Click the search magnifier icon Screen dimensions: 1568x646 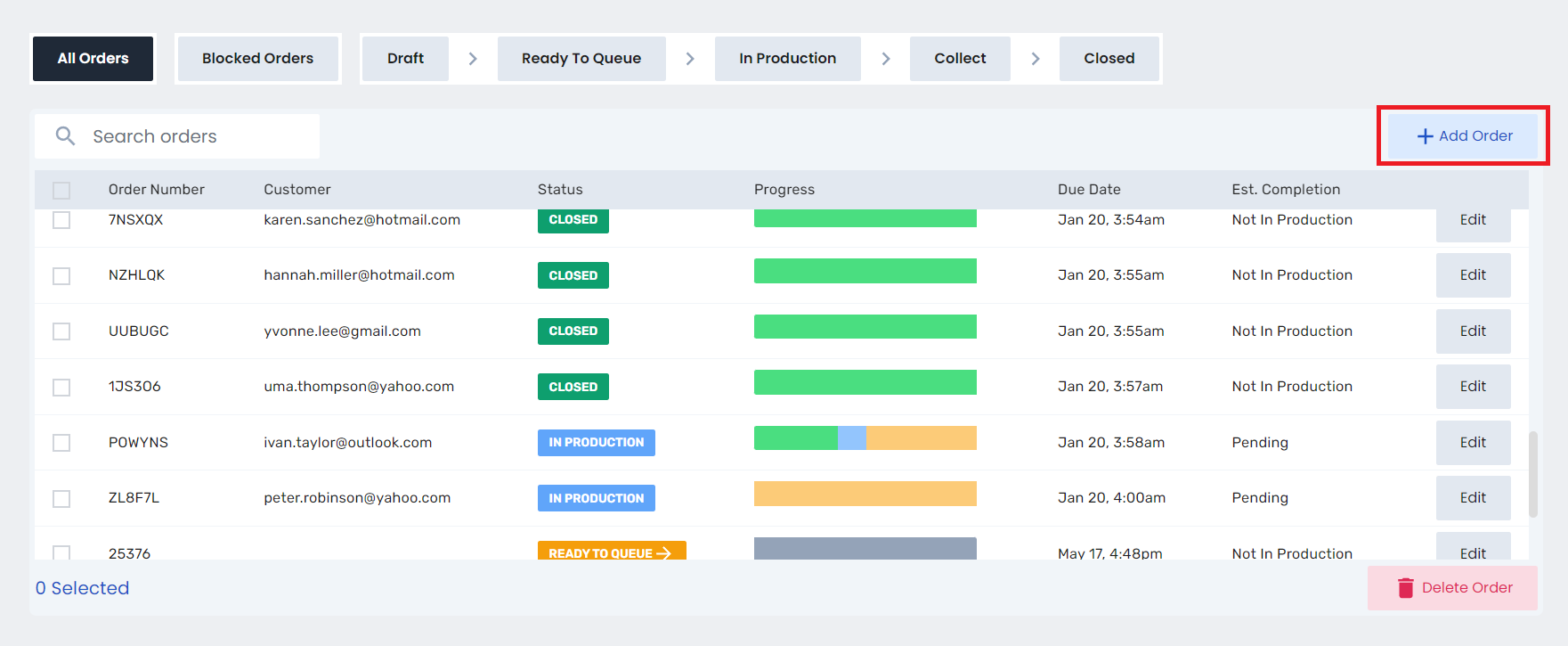coord(65,135)
